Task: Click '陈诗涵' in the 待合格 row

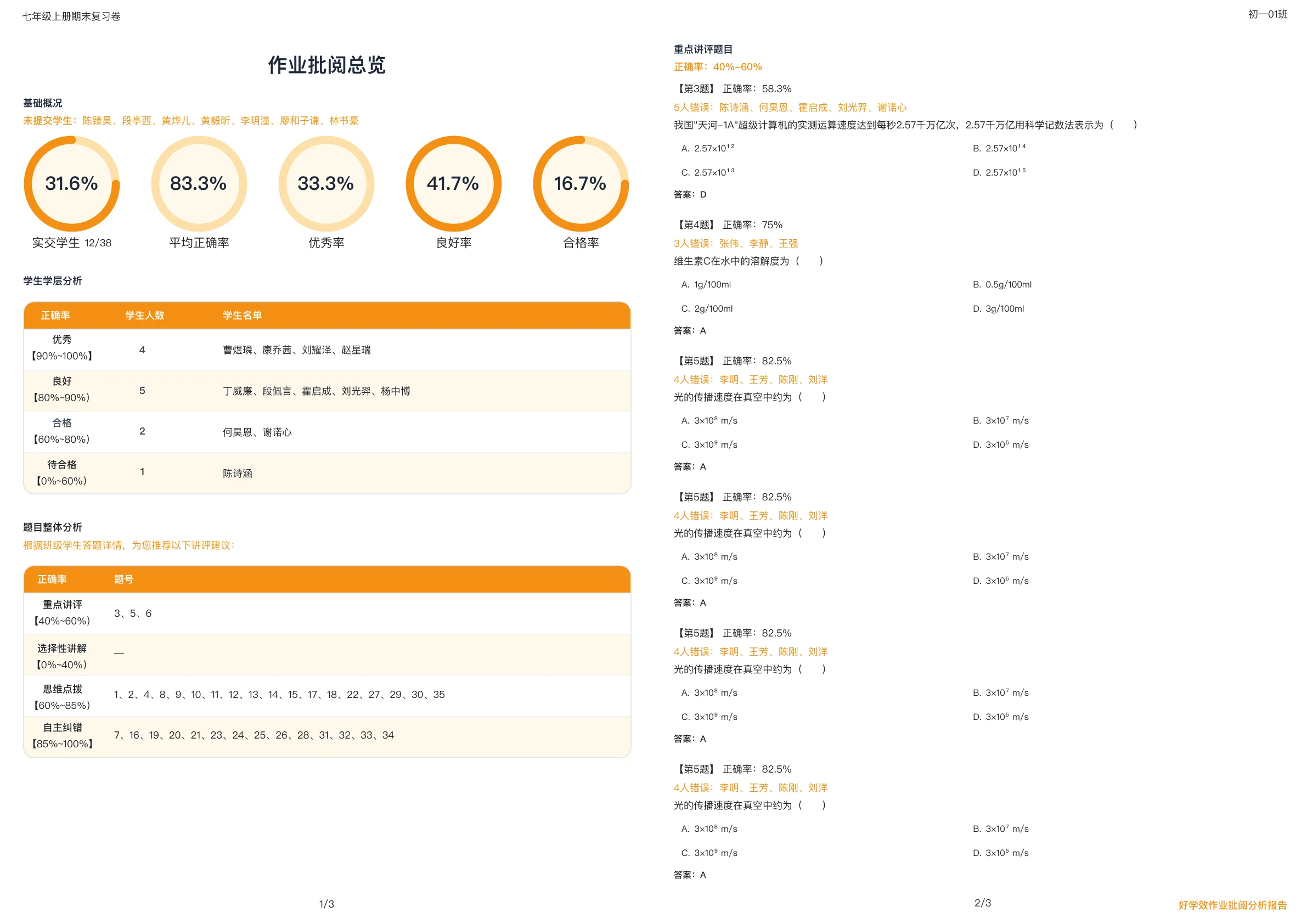Action: point(238,474)
